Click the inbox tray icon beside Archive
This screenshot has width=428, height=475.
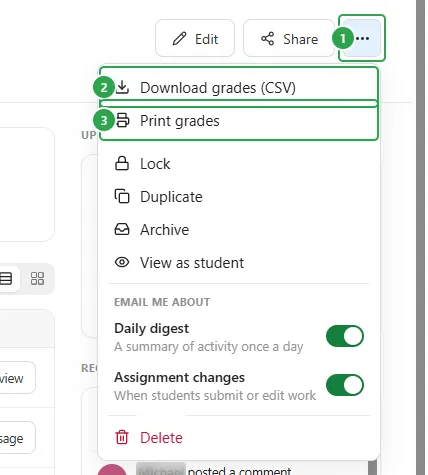(x=122, y=229)
